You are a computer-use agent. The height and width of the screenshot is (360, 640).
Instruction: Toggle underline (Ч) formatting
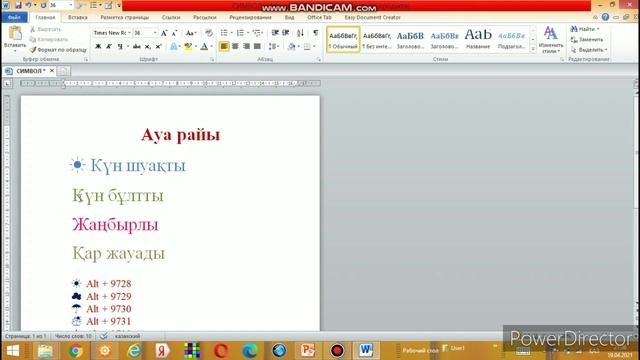click(120, 47)
